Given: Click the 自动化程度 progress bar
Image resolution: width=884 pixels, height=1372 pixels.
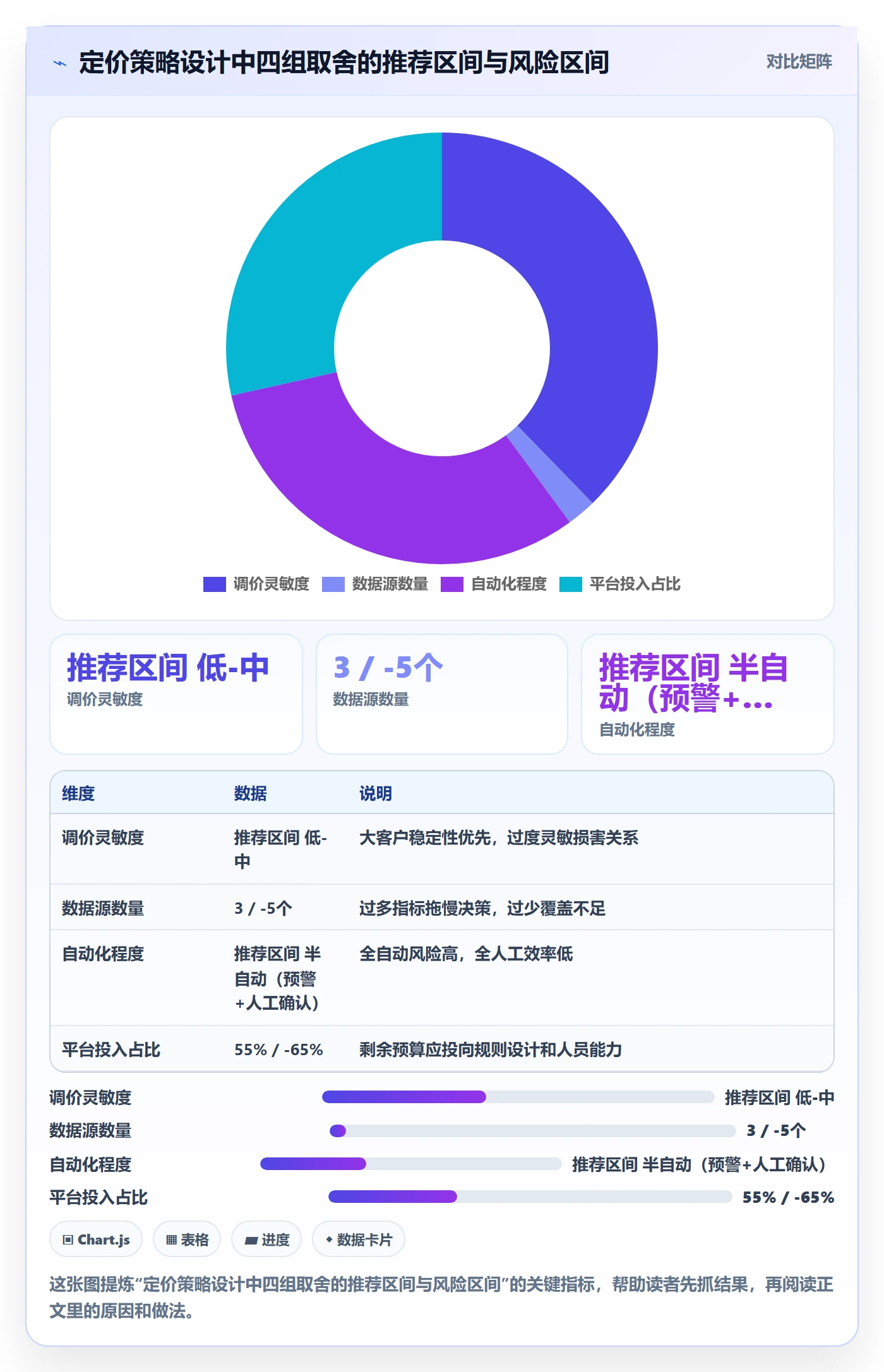Looking at the screenshot, I should 410,1164.
